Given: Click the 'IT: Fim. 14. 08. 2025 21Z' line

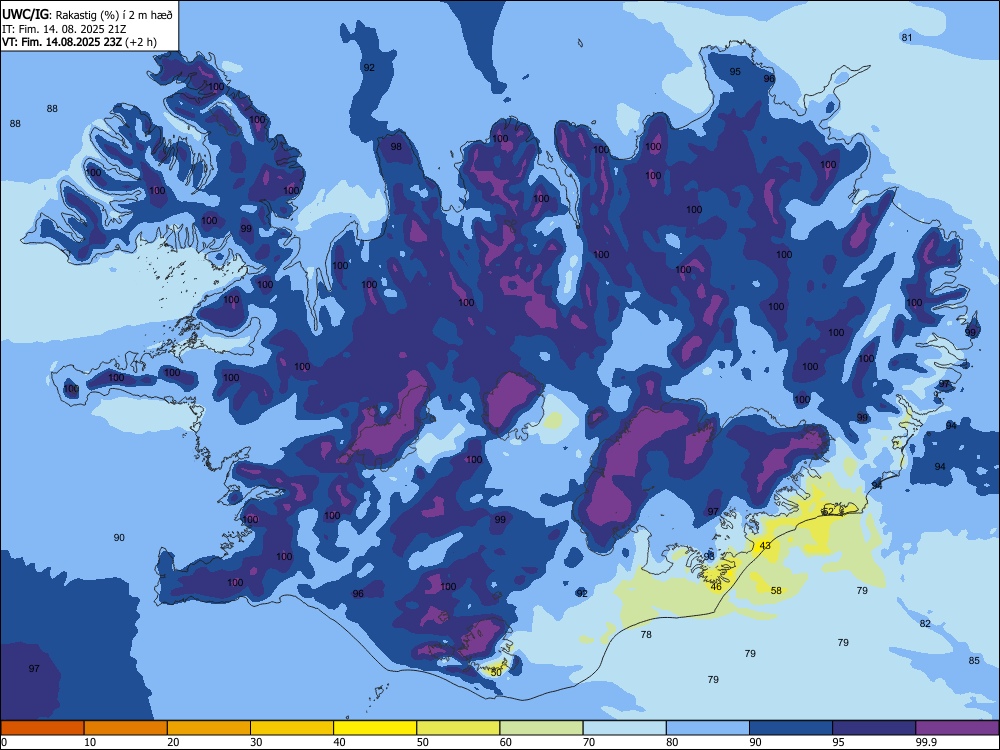Looking at the screenshot, I should (64, 29).
